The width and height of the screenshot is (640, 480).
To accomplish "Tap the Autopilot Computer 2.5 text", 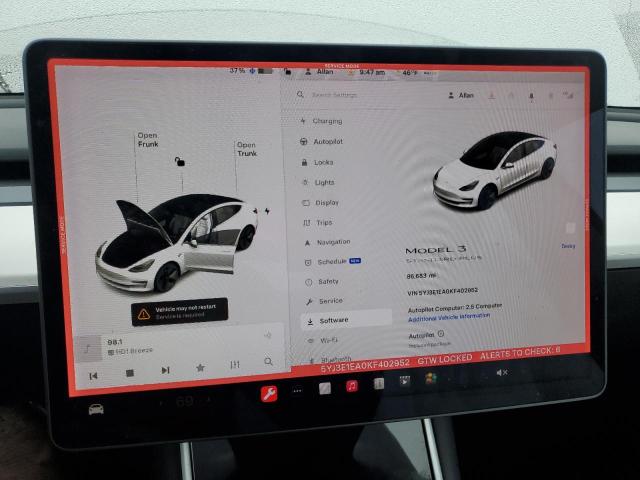I will click(455, 307).
